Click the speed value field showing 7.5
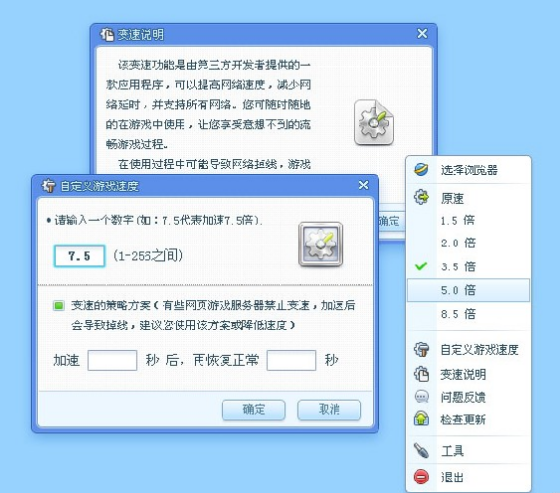Screen dimensions: 560x493 (79, 256)
